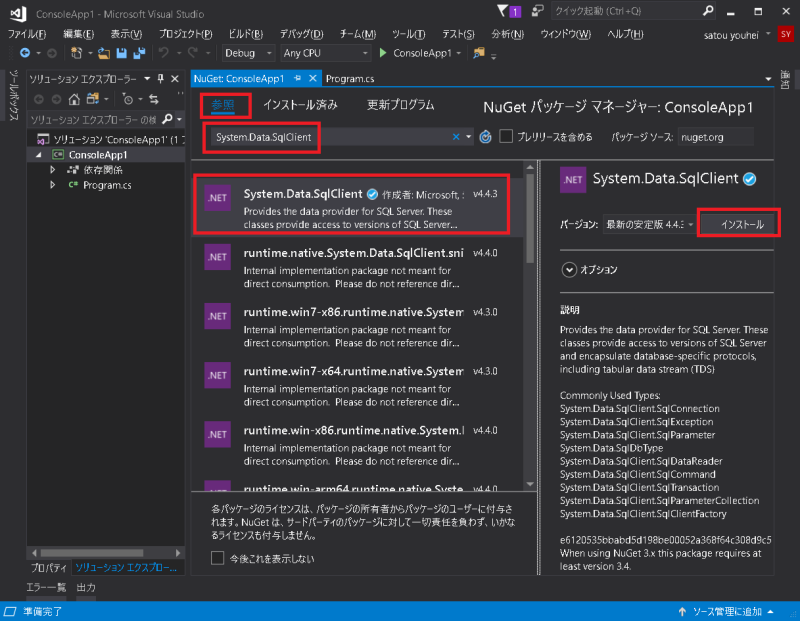Open the 編集 menu
The image size is (800, 621).
pyautogui.click(x=79, y=34)
